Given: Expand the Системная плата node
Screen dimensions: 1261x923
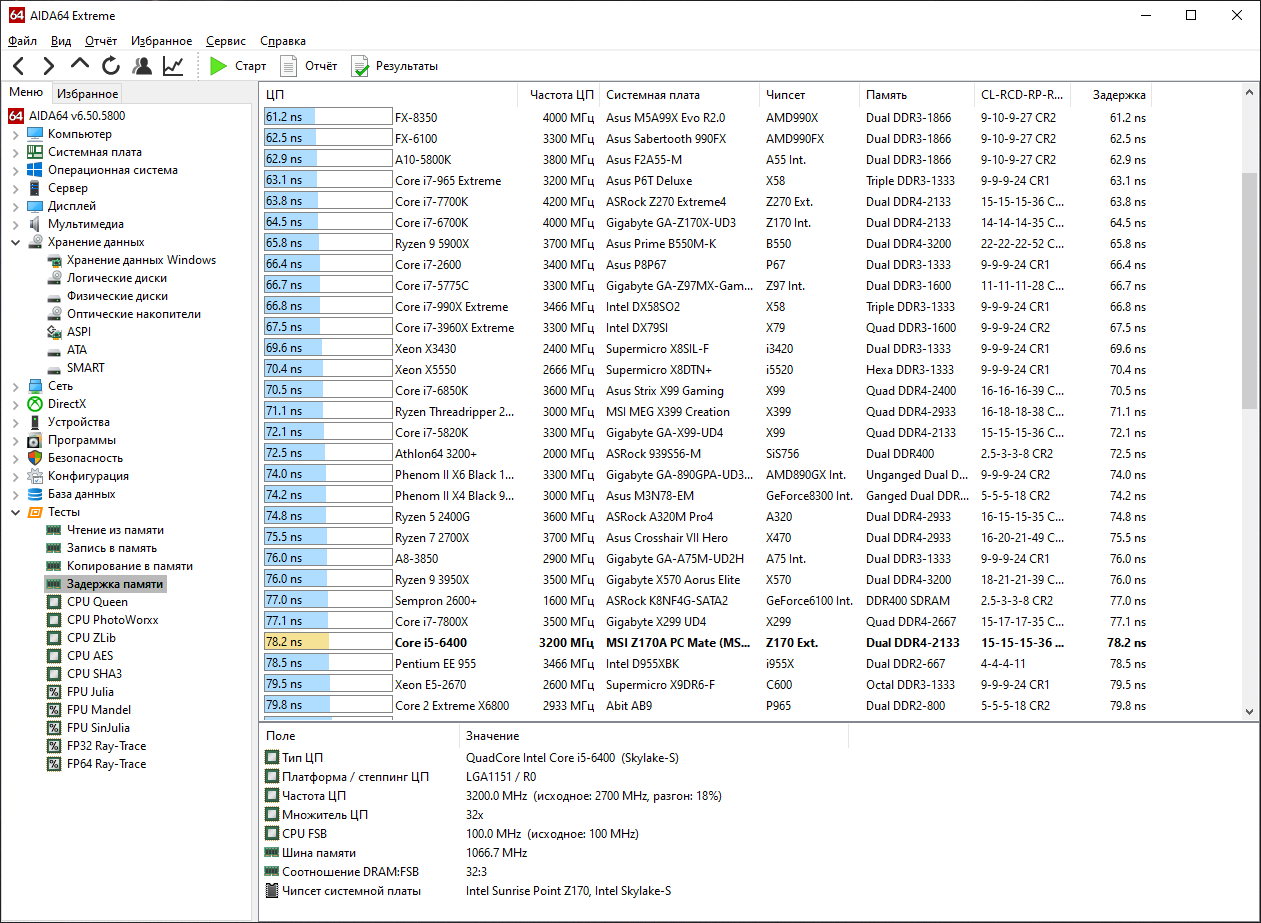Looking at the screenshot, I should (x=15, y=152).
